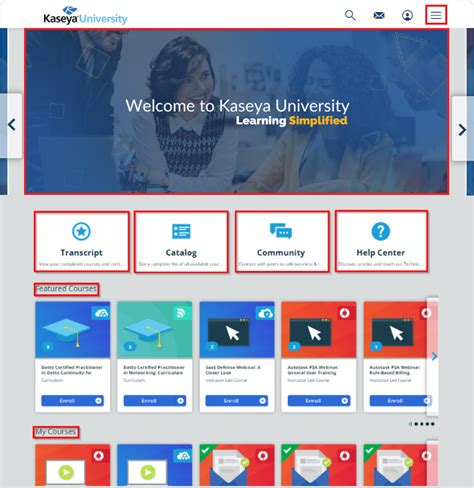Click the My Courses heading
This screenshot has width=474, height=488.
coord(56,432)
